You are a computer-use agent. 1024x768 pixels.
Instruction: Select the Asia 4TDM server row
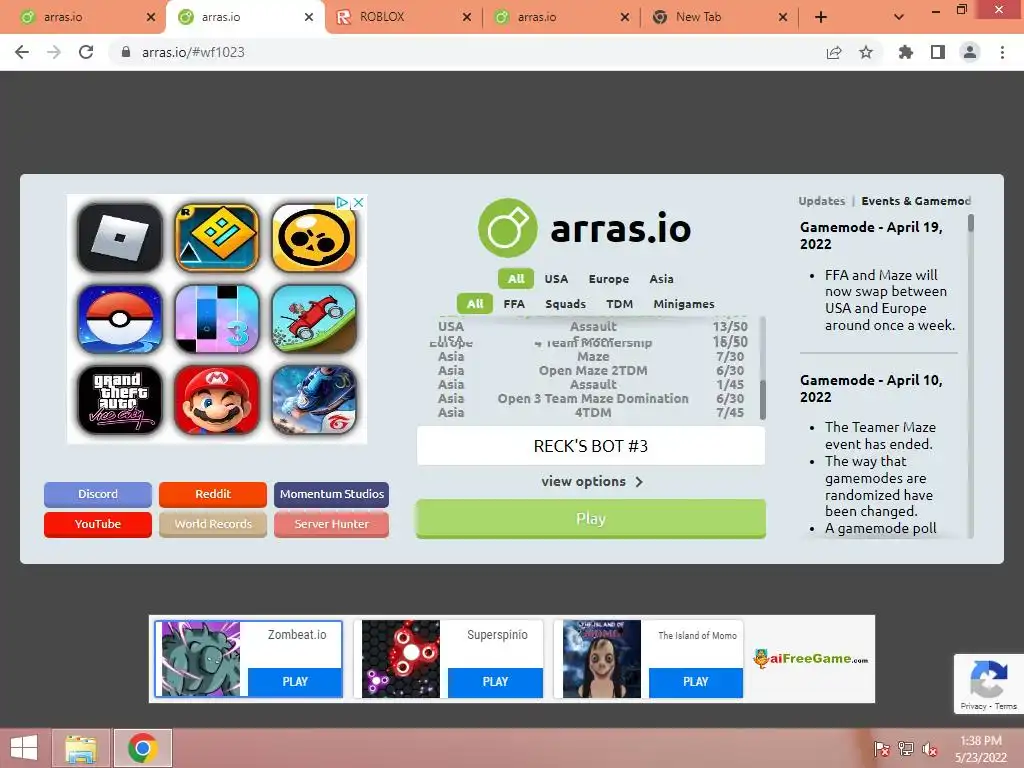[590, 413]
